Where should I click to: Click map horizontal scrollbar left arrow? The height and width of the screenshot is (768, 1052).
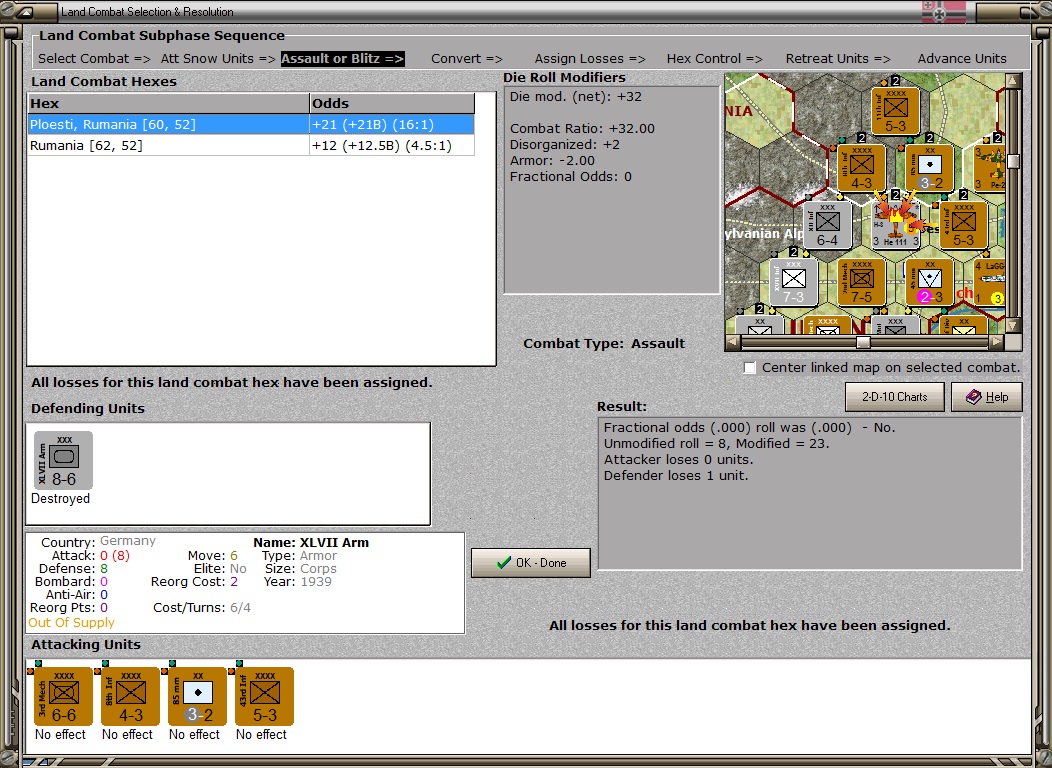[x=733, y=342]
